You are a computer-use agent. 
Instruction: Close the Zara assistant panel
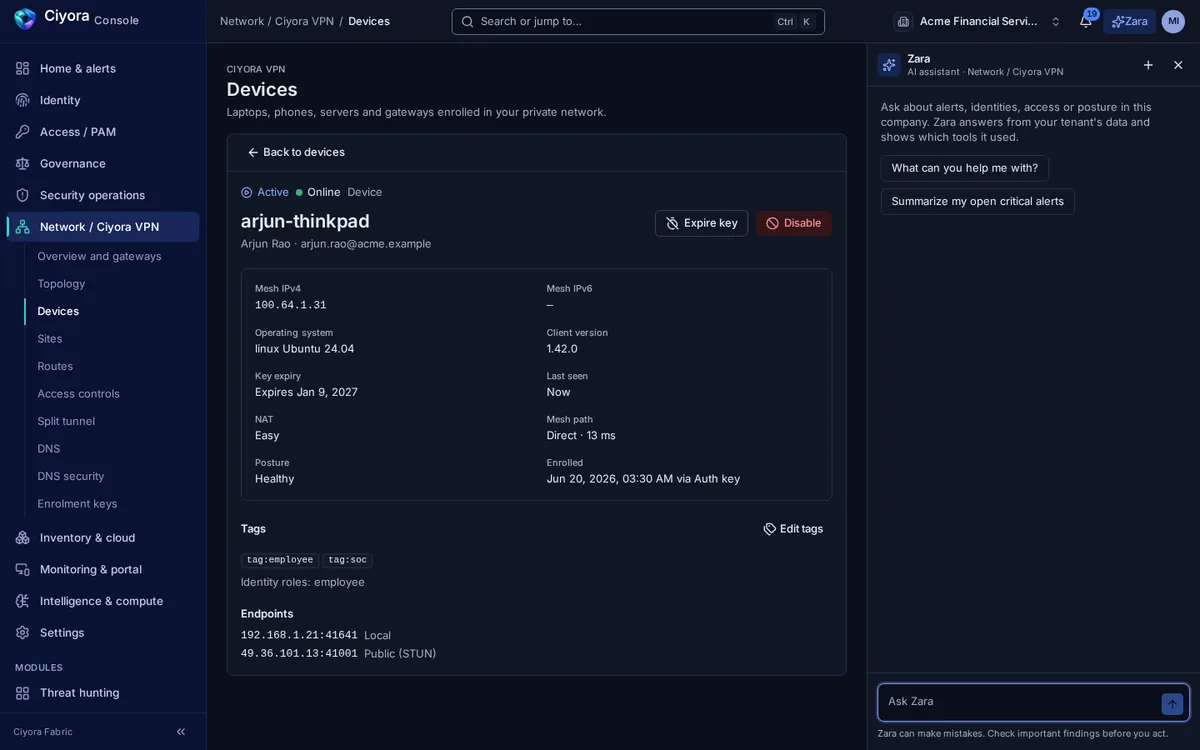click(x=1178, y=65)
